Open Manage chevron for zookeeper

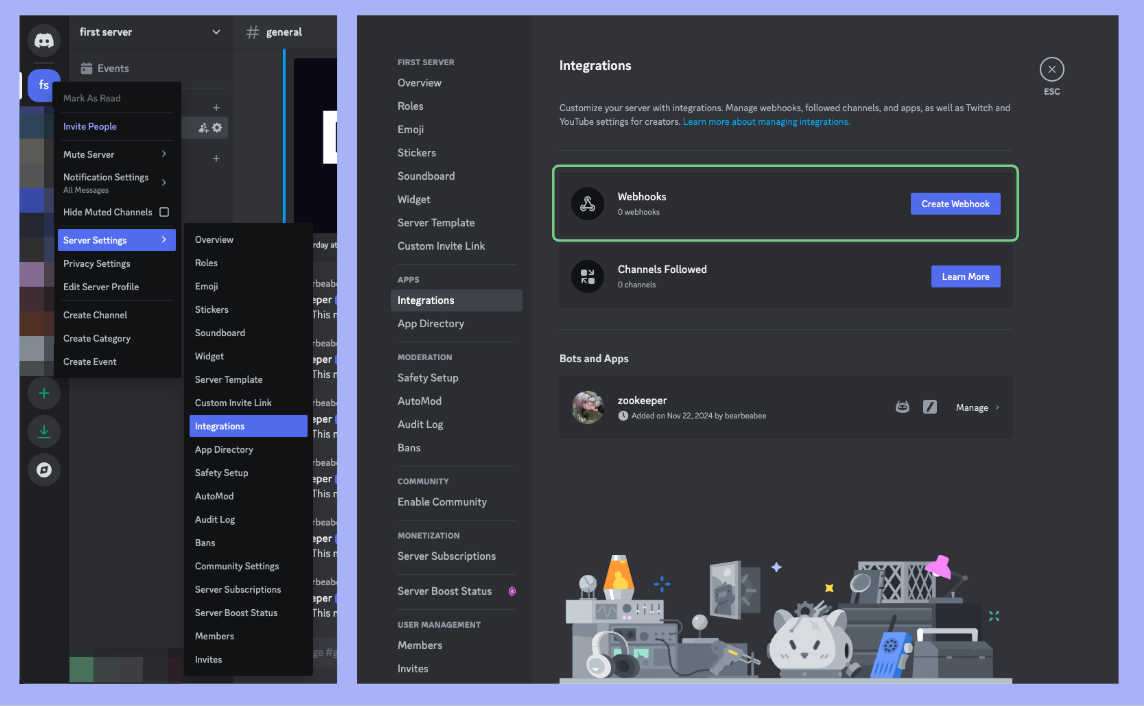tap(997, 408)
